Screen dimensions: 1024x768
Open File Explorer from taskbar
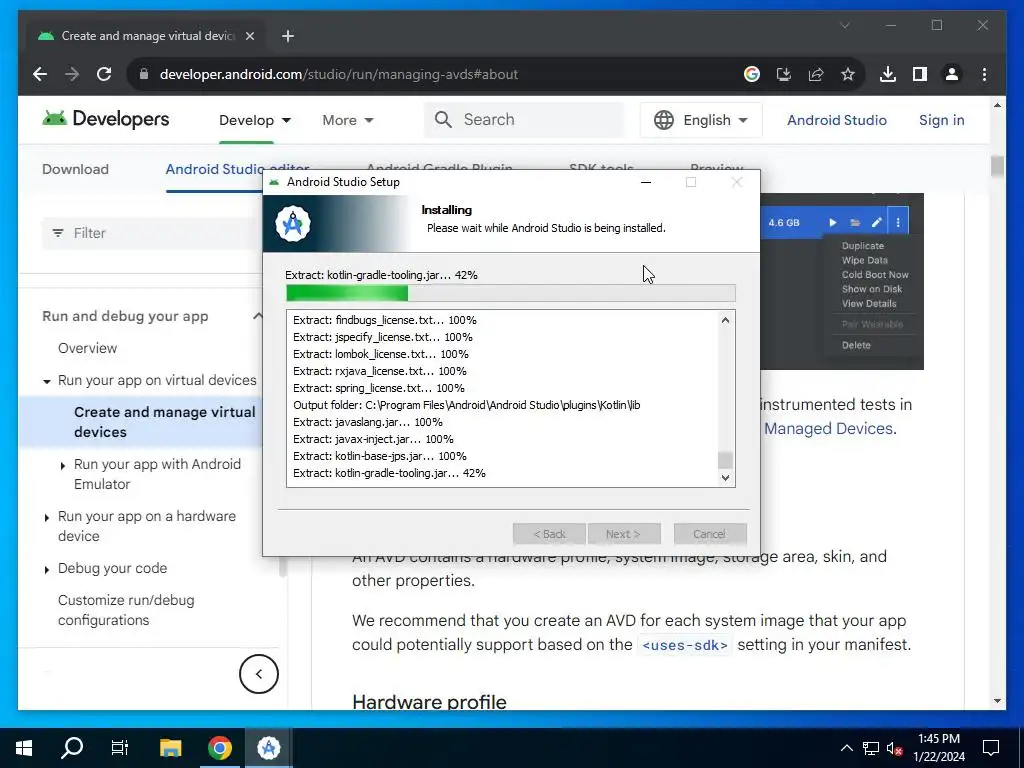click(x=170, y=748)
